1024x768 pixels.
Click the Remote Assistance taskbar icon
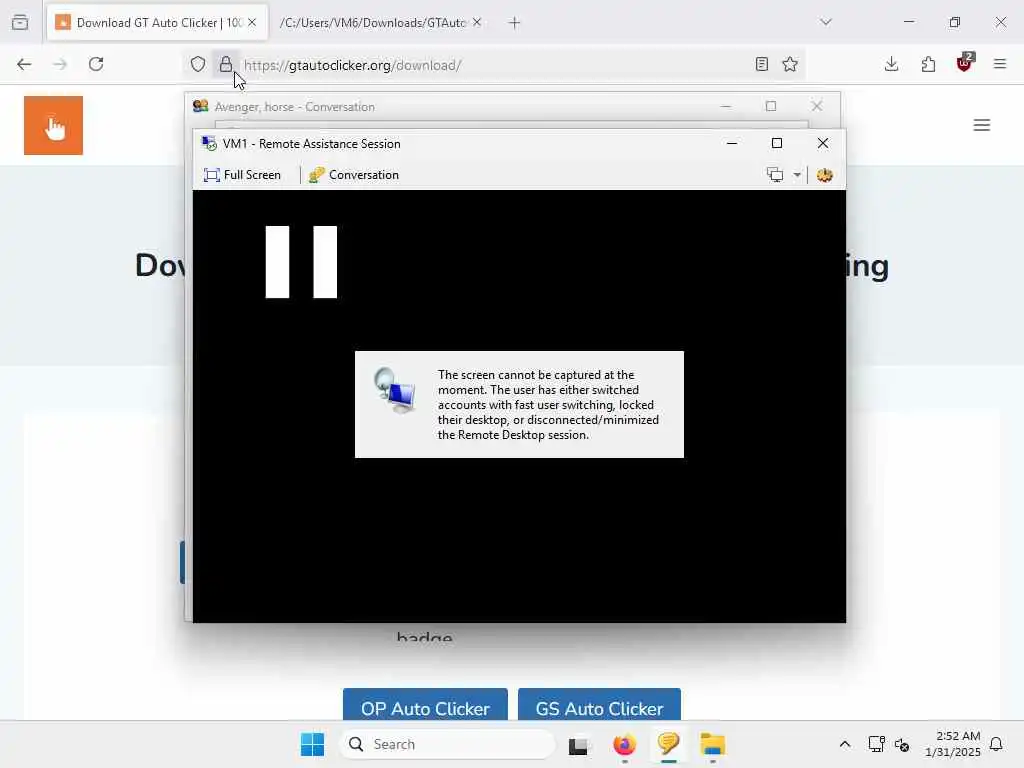[668, 743]
